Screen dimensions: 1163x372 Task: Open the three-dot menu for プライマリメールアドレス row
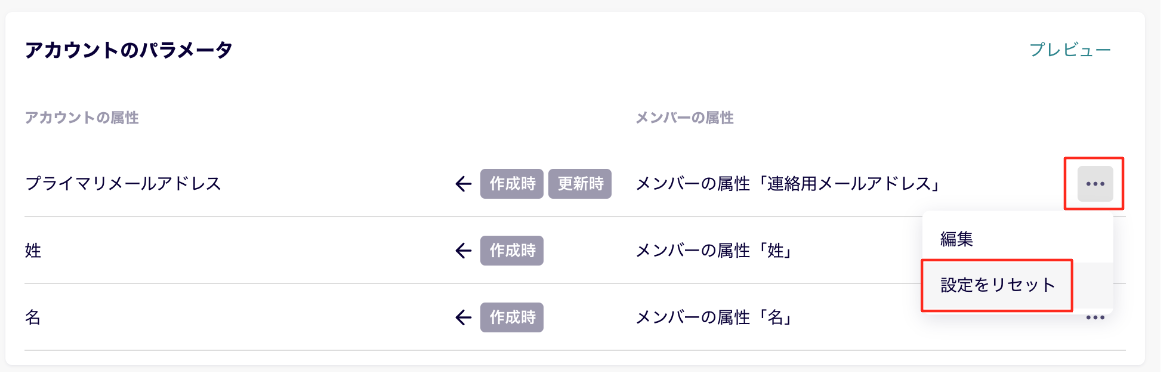click(1095, 184)
